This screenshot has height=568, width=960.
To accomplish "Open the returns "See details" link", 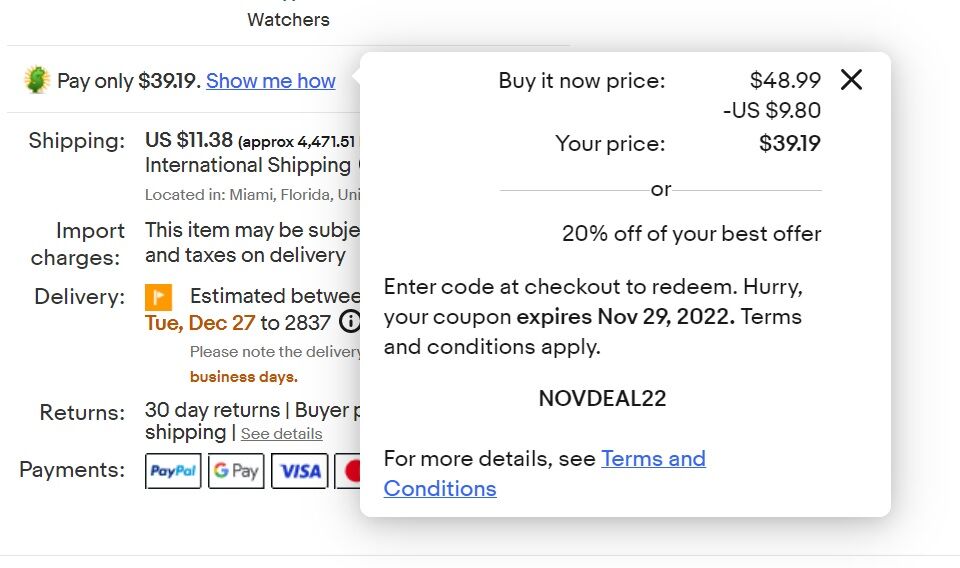I will click(x=281, y=434).
